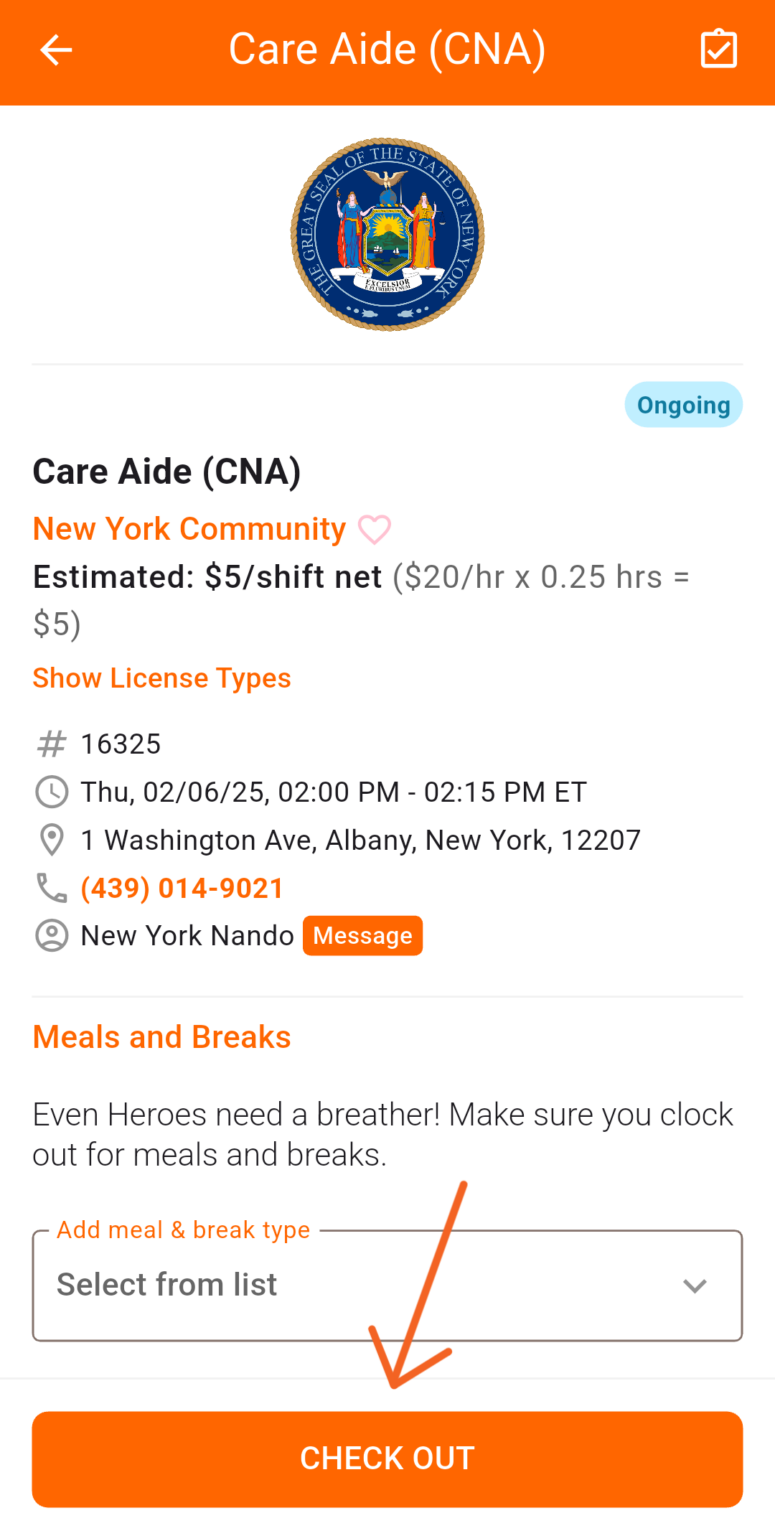Tap the Care Aide (CNA) header title
775x1536 pixels.
(x=387, y=50)
